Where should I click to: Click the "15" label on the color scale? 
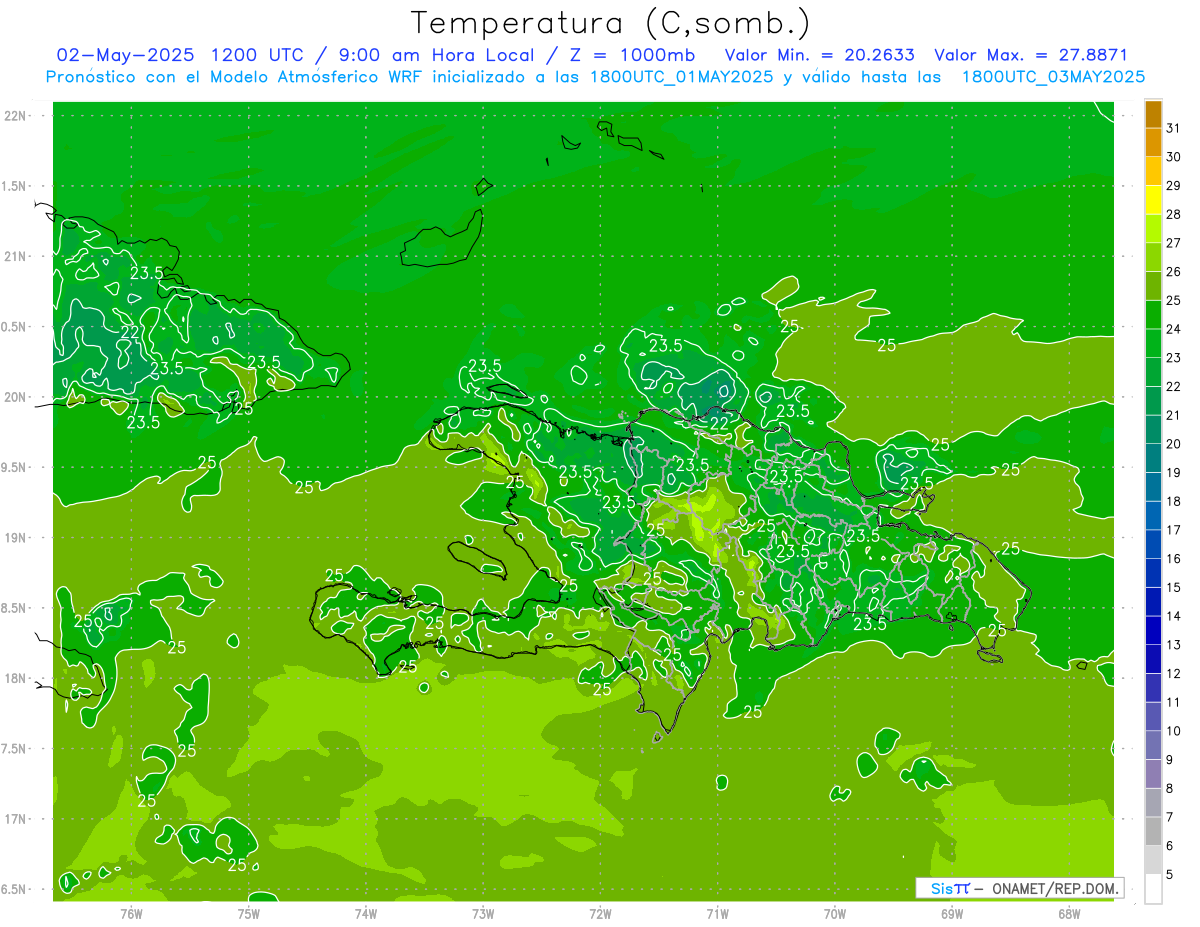[x=1174, y=587]
